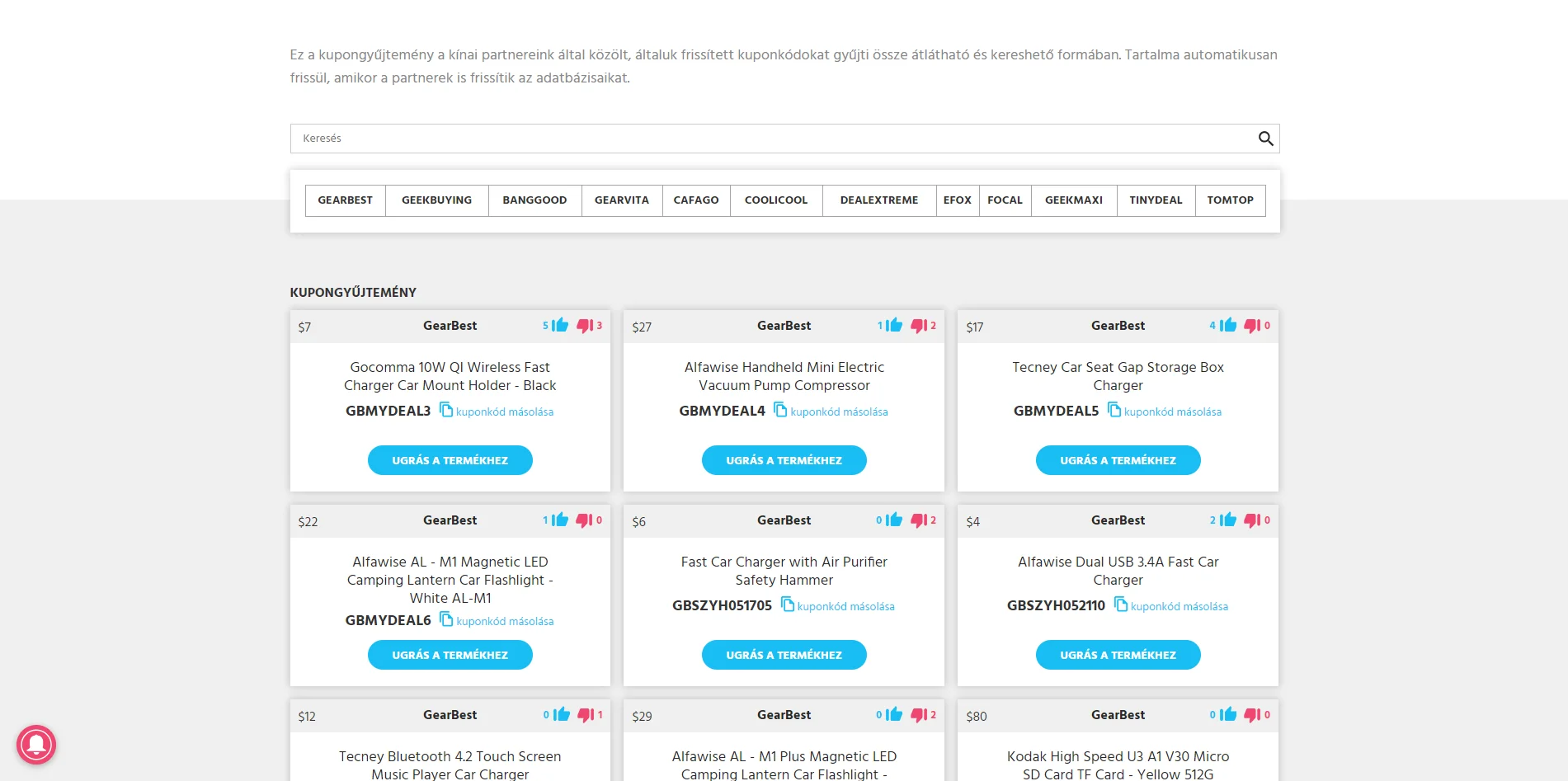1568x781 pixels.
Task: Show FOCAL coupons
Action: tap(1005, 200)
